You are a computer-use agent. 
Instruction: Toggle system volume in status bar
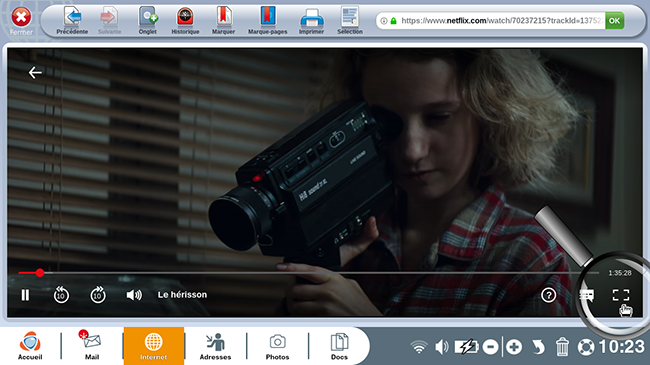click(441, 346)
